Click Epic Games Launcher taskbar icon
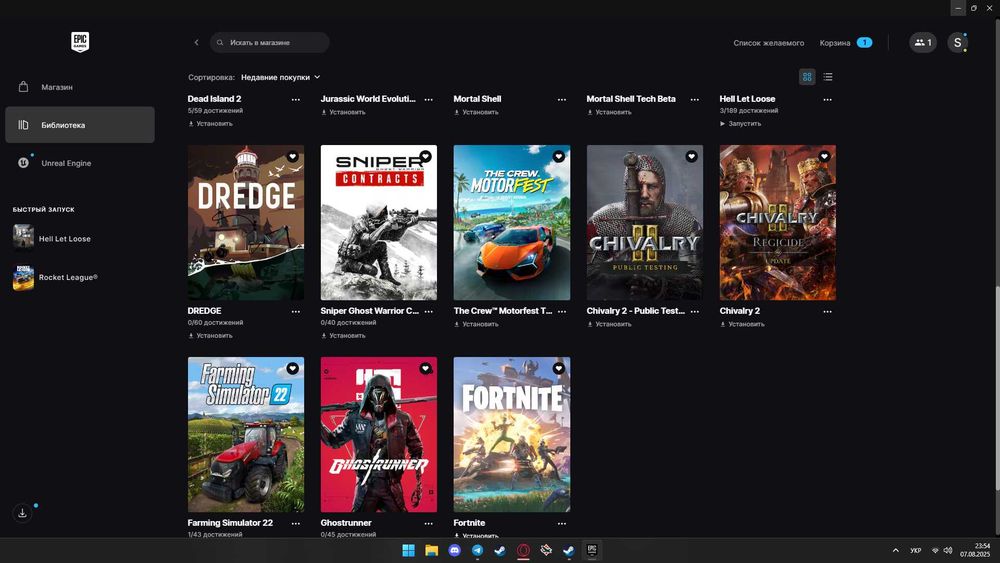Screen dimensions: 1000x563 pos(592,550)
